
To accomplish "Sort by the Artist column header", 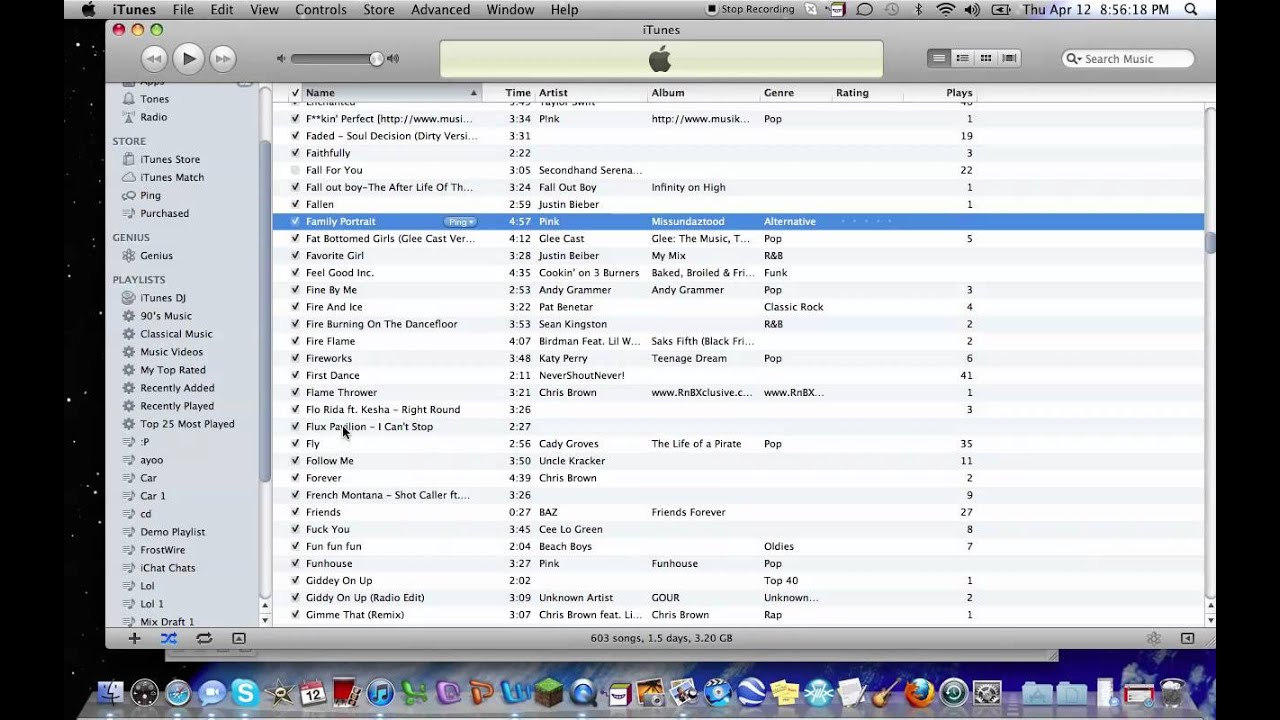I will click(x=590, y=93).
